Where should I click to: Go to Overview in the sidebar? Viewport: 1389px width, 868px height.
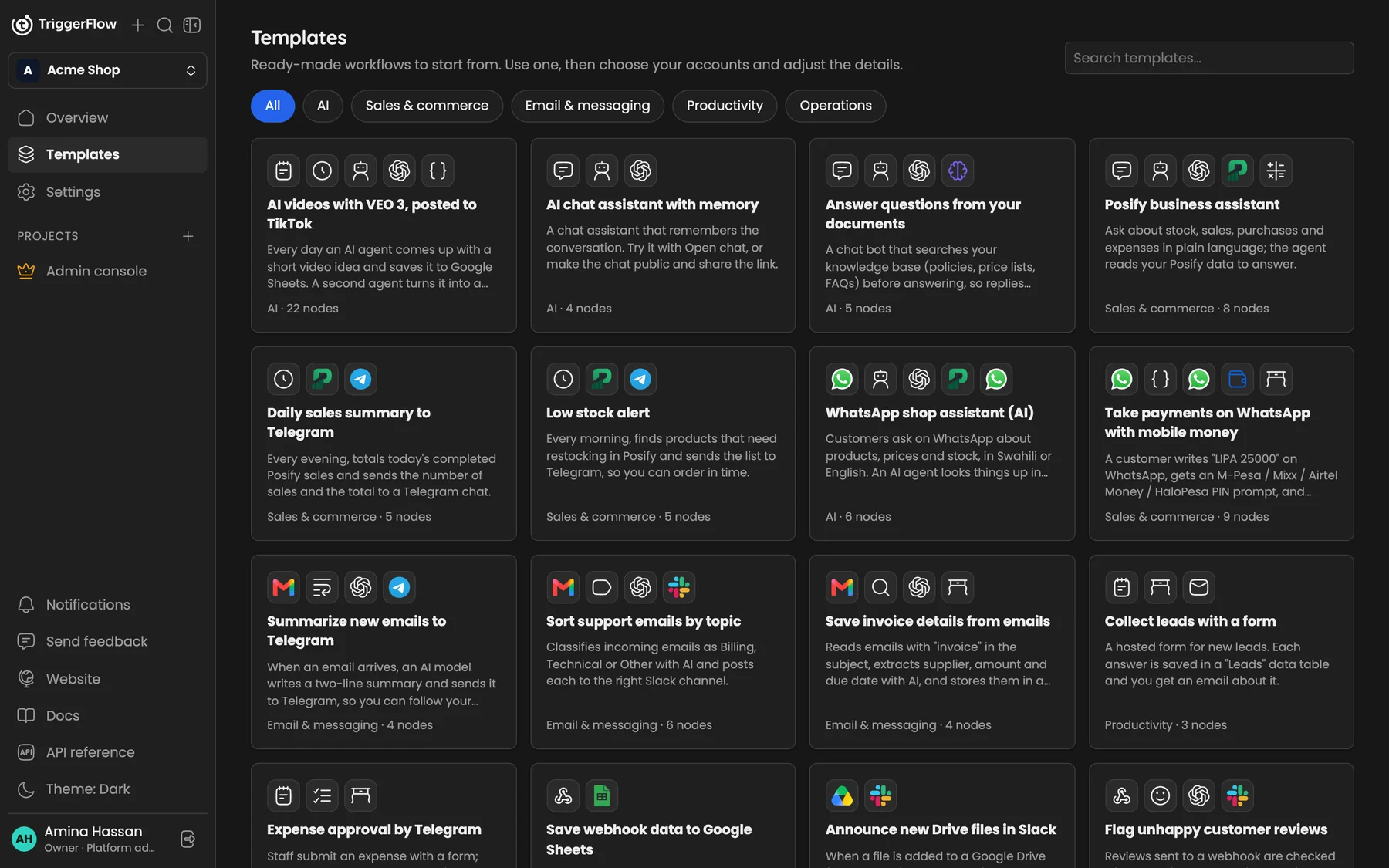pos(107,118)
